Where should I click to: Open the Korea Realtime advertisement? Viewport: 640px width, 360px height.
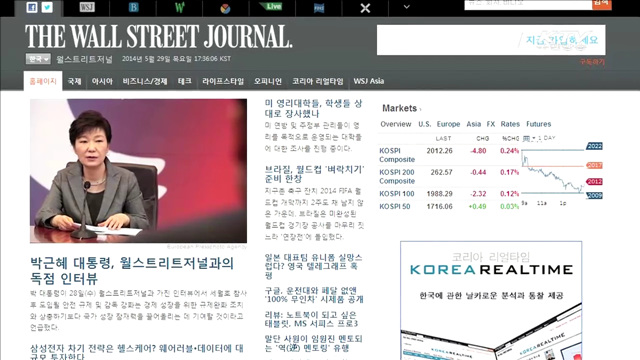(491, 300)
